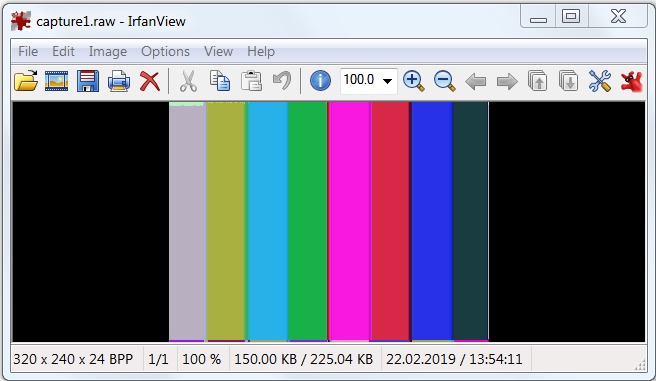The width and height of the screenshot is (656, 381).
Task: Save the image with floppy disk icon
Action: (x=88, y=81)
